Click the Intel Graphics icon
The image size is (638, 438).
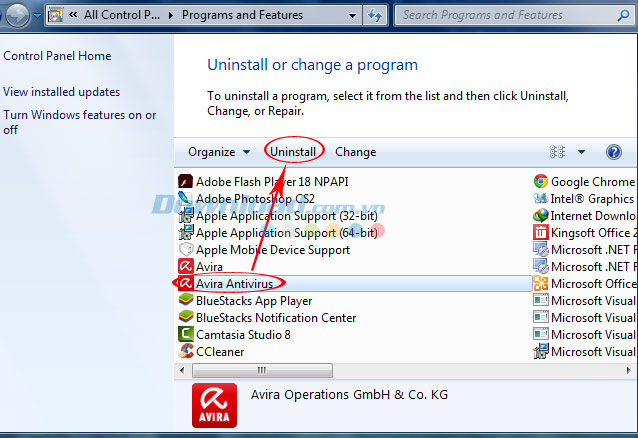click(x=541, y=198)
